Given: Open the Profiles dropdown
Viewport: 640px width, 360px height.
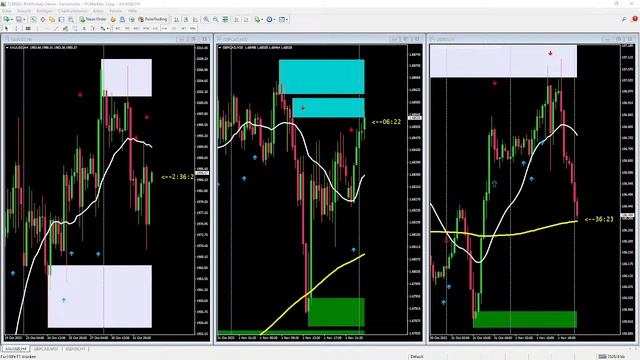Looking at the screenshot, I should 20,19.
